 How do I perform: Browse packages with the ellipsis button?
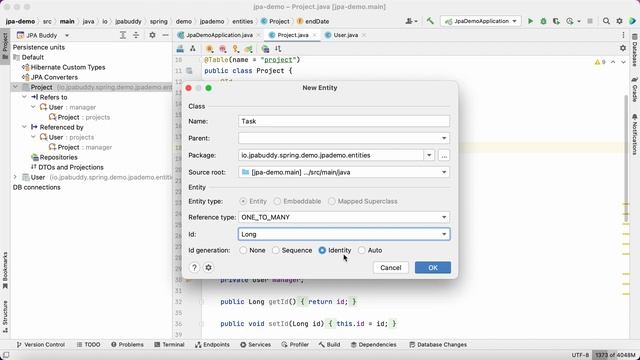444,155
